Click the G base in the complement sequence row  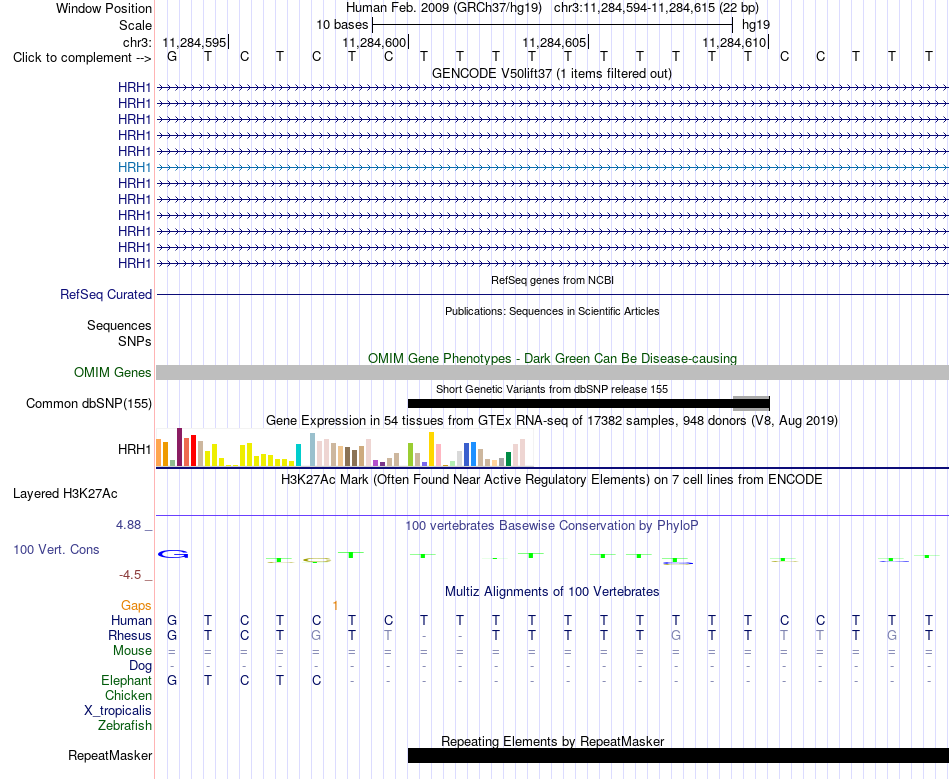tap(172, 57)
